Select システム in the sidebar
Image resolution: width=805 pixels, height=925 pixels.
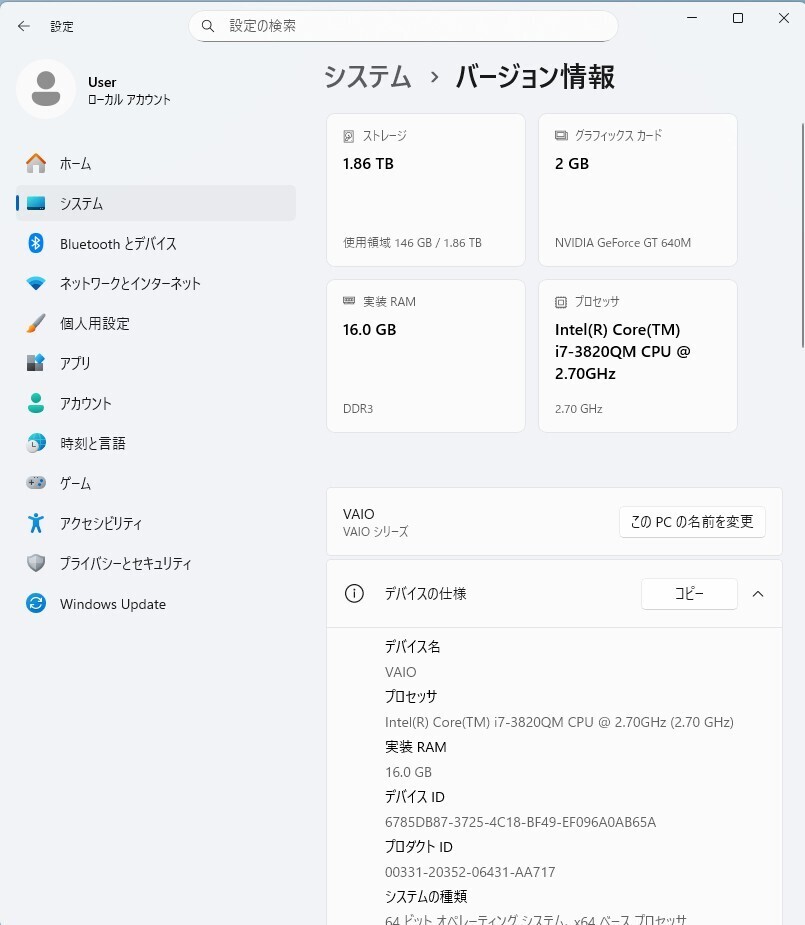[x=156, y=204]
